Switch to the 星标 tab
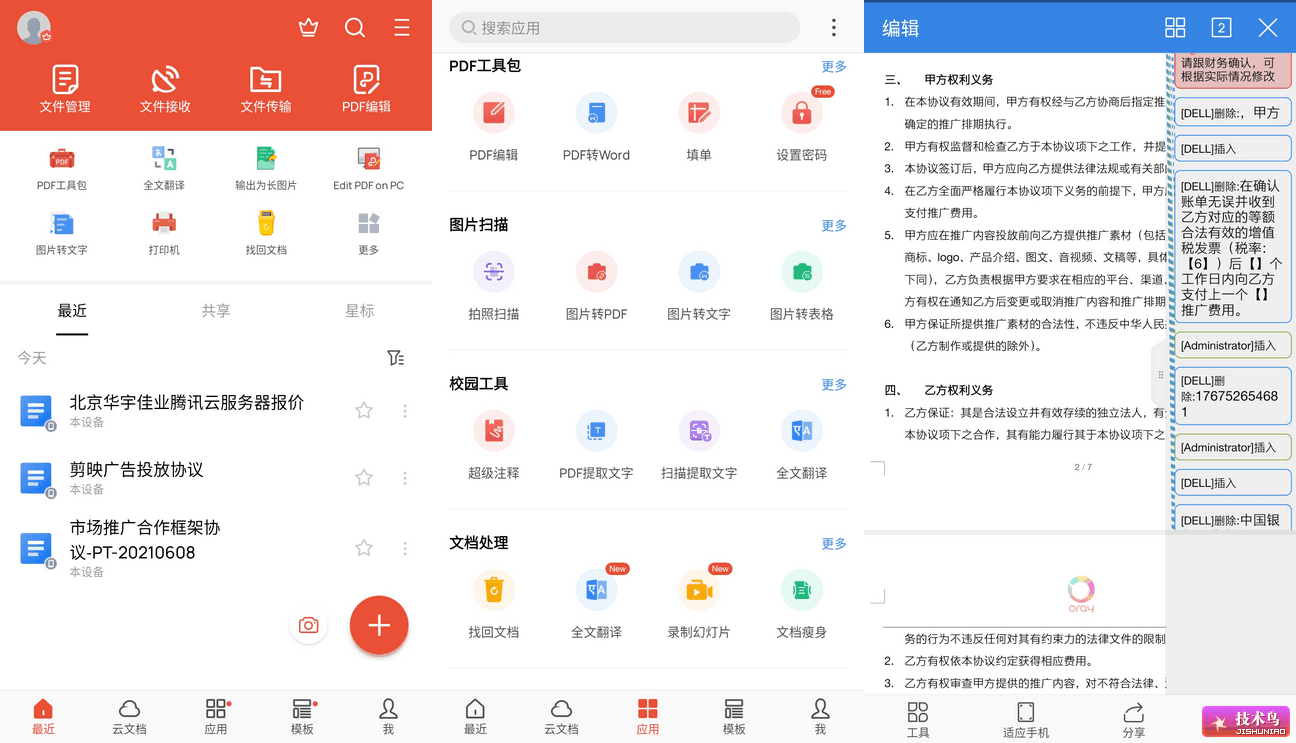The height and width of the screenshot is (743, 1296). pyautogui.click(x=360, y=311)
